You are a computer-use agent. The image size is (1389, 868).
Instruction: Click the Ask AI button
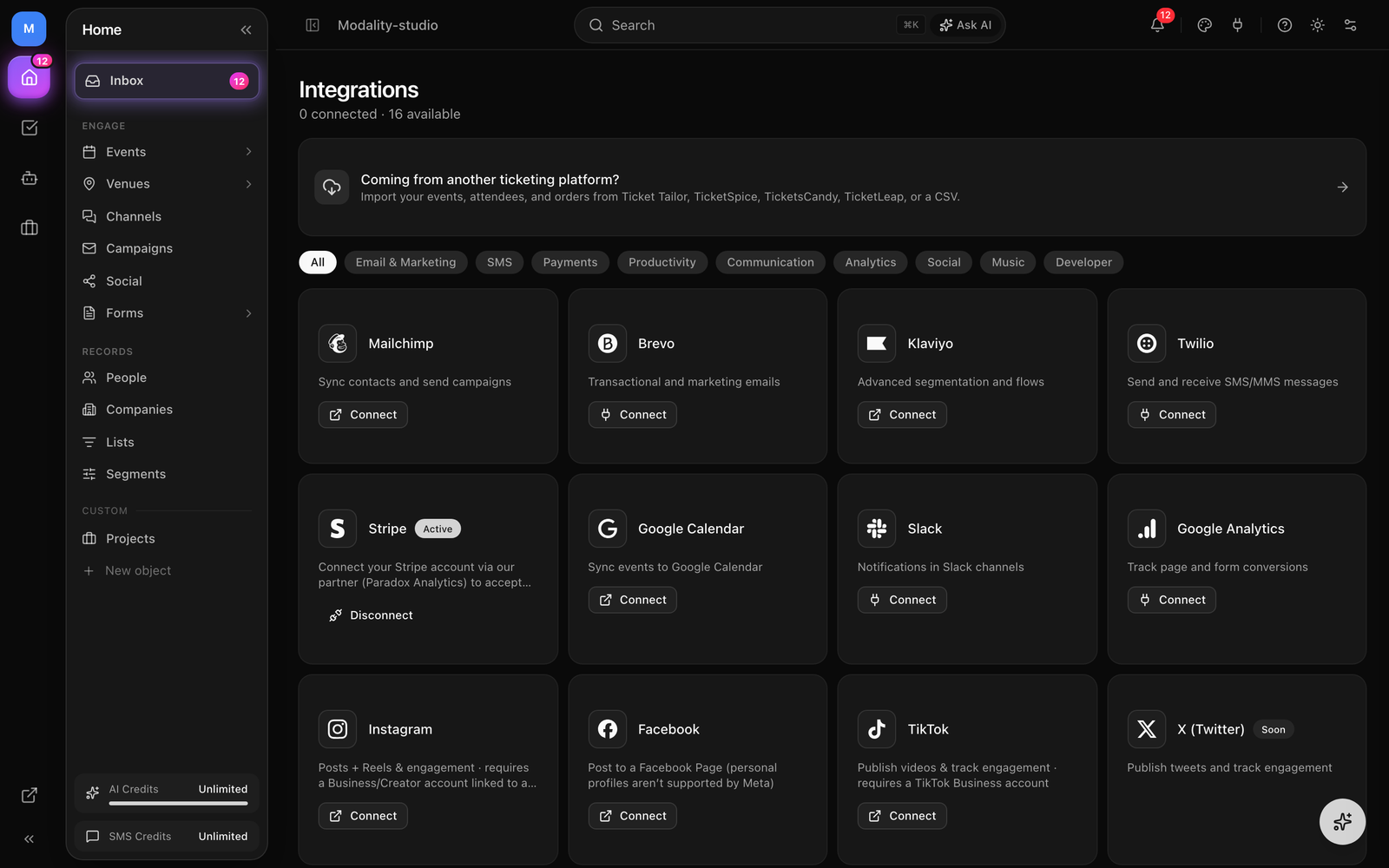click(x=965, y=25)
